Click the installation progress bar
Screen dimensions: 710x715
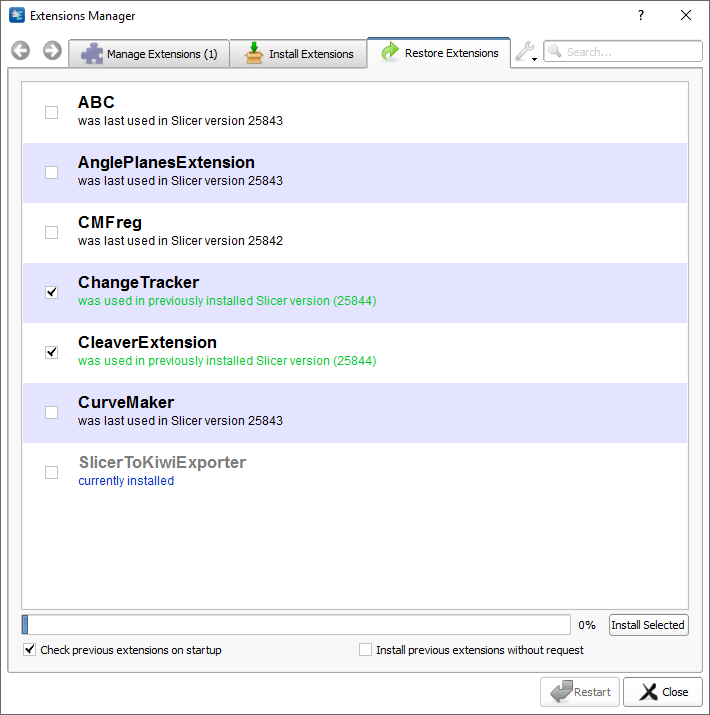296,625
